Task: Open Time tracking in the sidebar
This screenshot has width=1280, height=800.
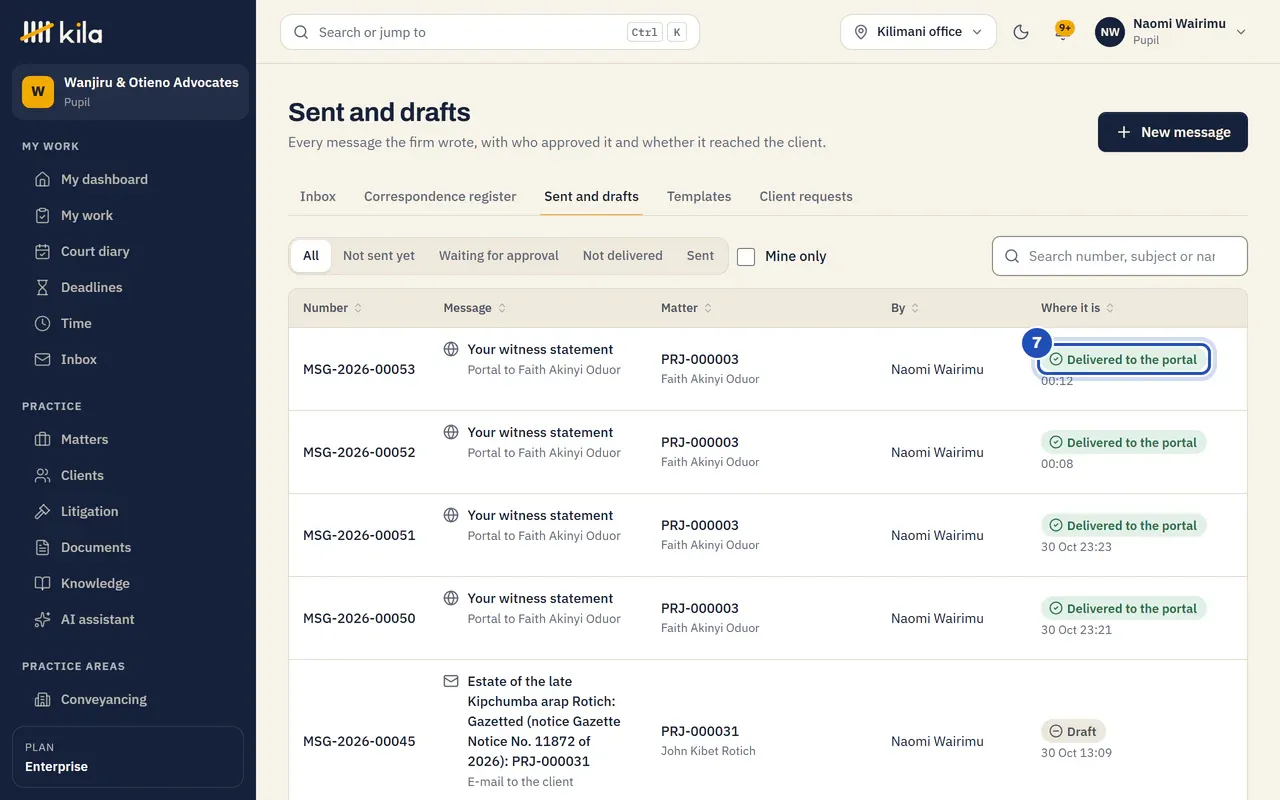Action: point(128,324)
